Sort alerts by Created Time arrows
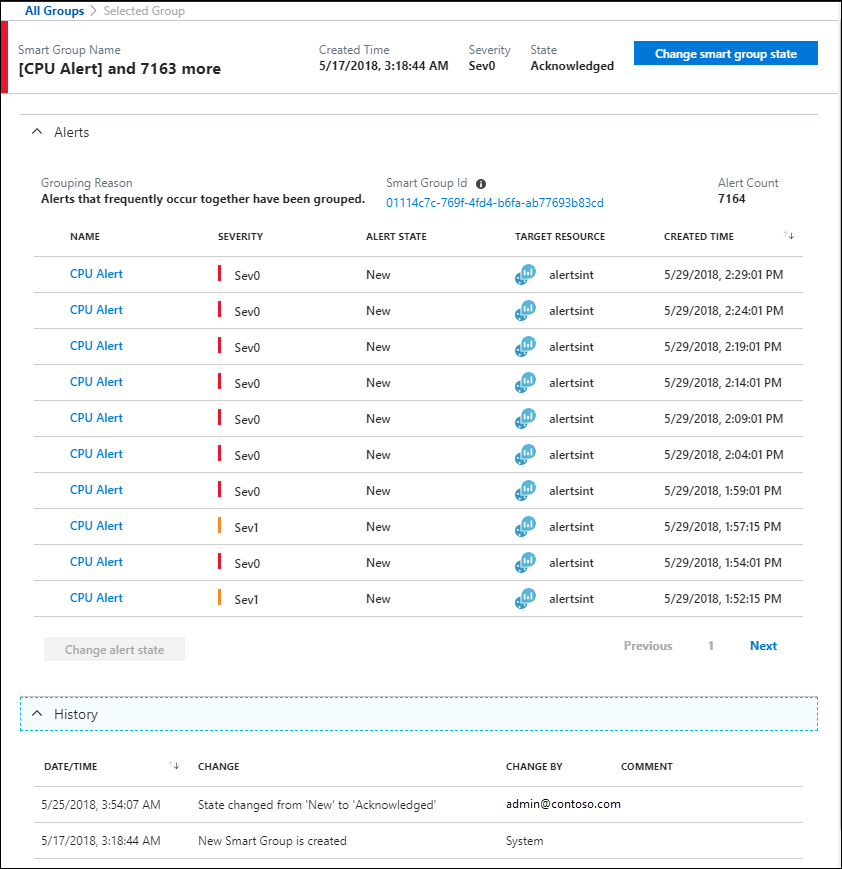This screenshot has width=842, height=869. tap(789, 236)
